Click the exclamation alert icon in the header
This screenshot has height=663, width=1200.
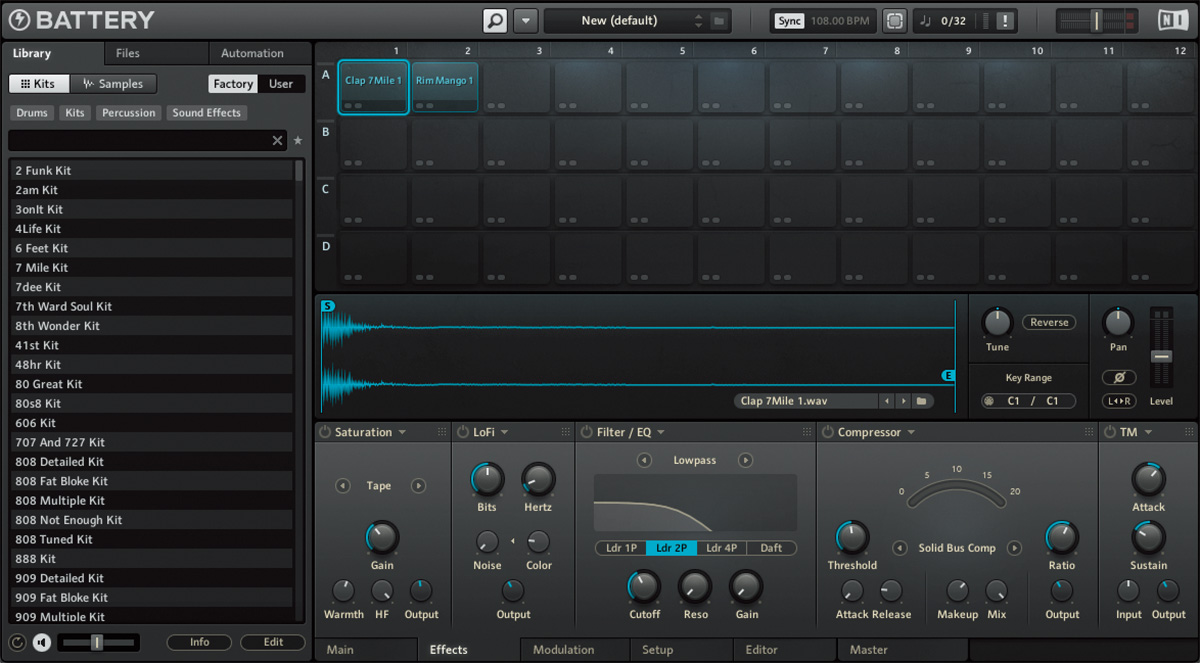tap(1005, 21)
